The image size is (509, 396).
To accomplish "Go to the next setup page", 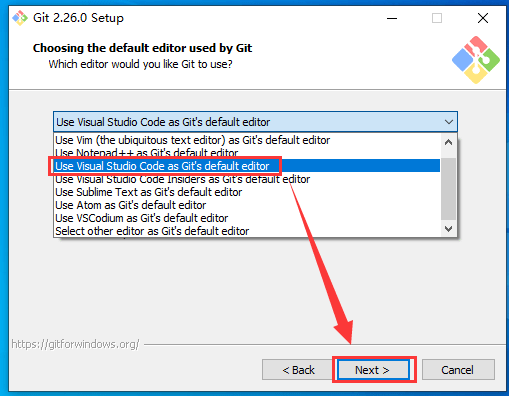I will point(374,370).
